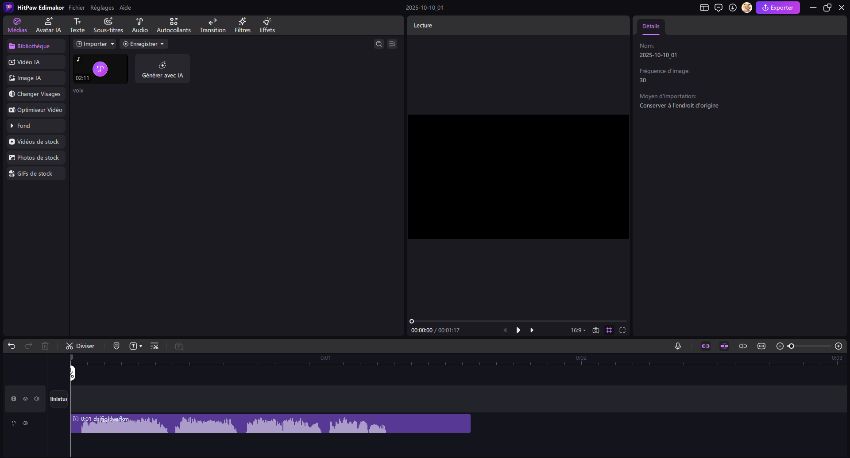Expand the Importer dropdown
Screen dimensions: 850x458
click(95, 44)
